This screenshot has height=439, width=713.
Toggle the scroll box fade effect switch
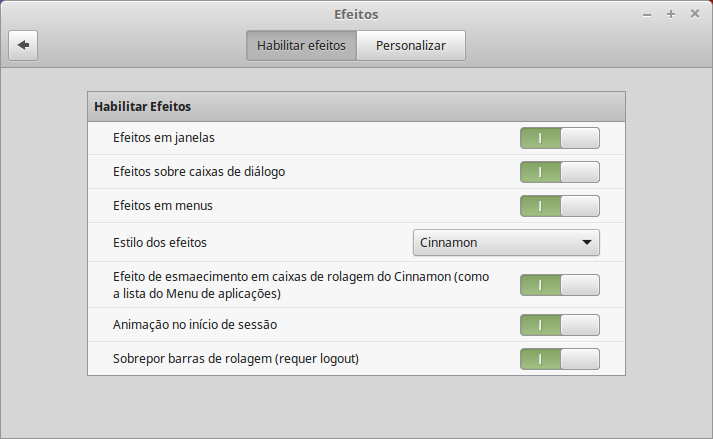[x=559, y=285]
